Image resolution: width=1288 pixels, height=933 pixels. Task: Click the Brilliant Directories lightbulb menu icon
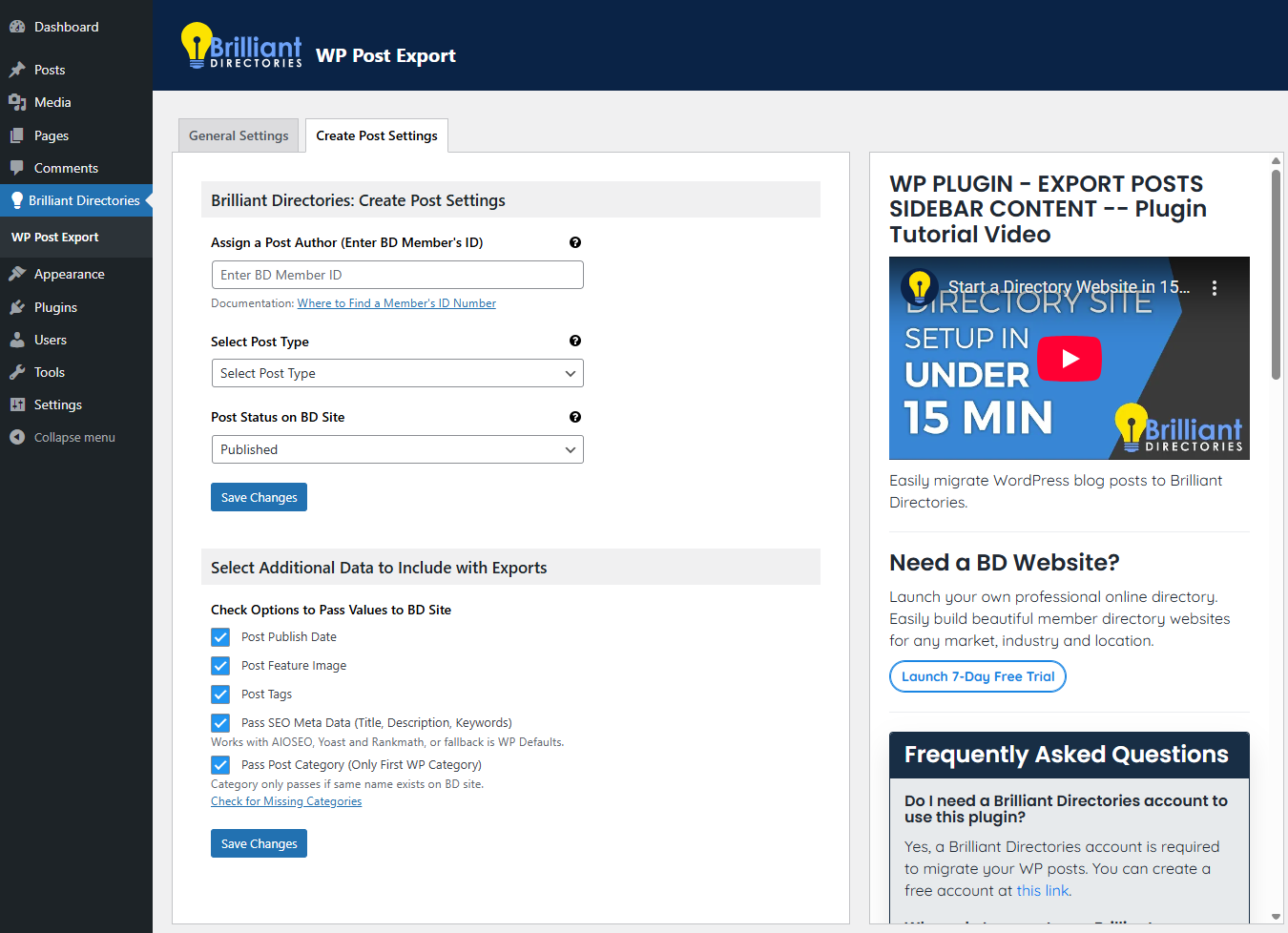coord(17,200)
